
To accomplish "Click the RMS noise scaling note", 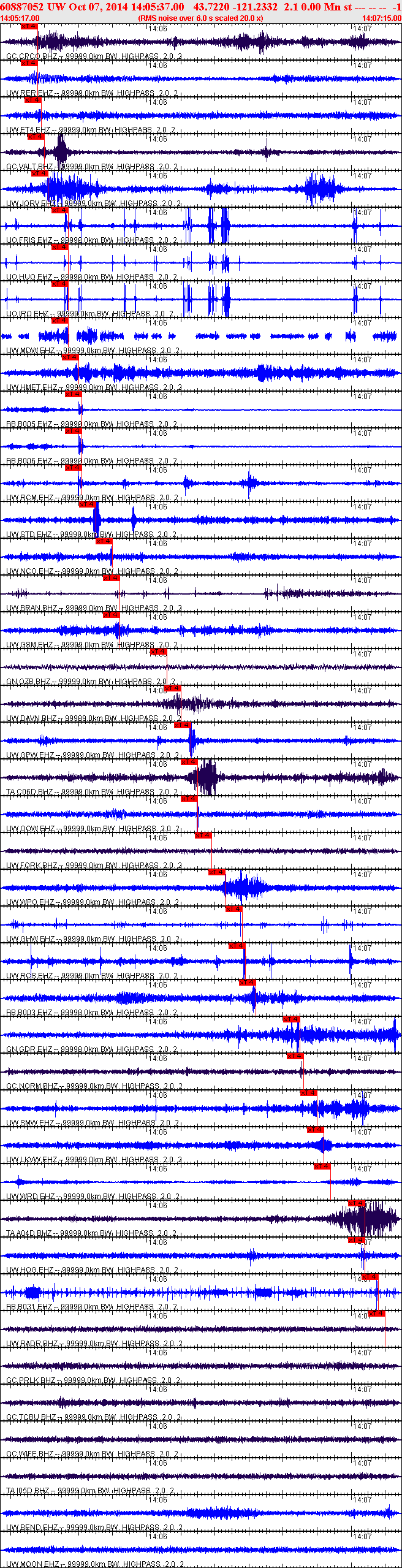I will [x=201, y=18].
